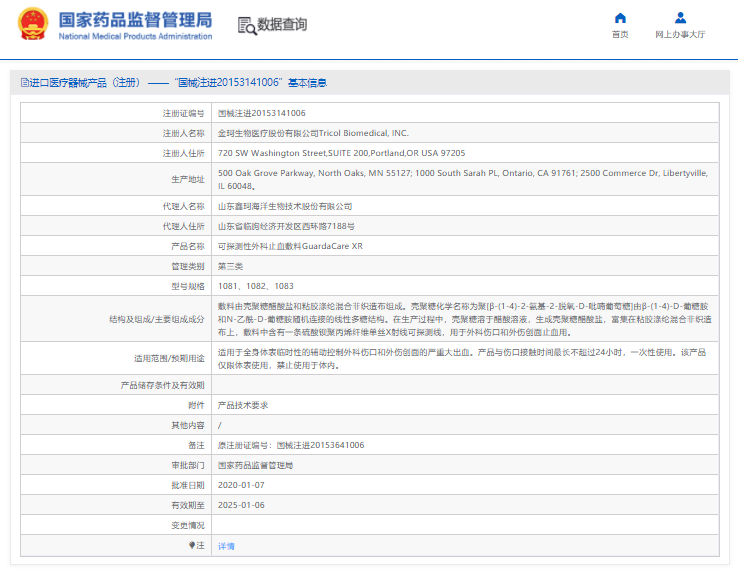Click the approval date 2020-01-07
This screenshot has width=738, height=580.
(x=241, y=485)
